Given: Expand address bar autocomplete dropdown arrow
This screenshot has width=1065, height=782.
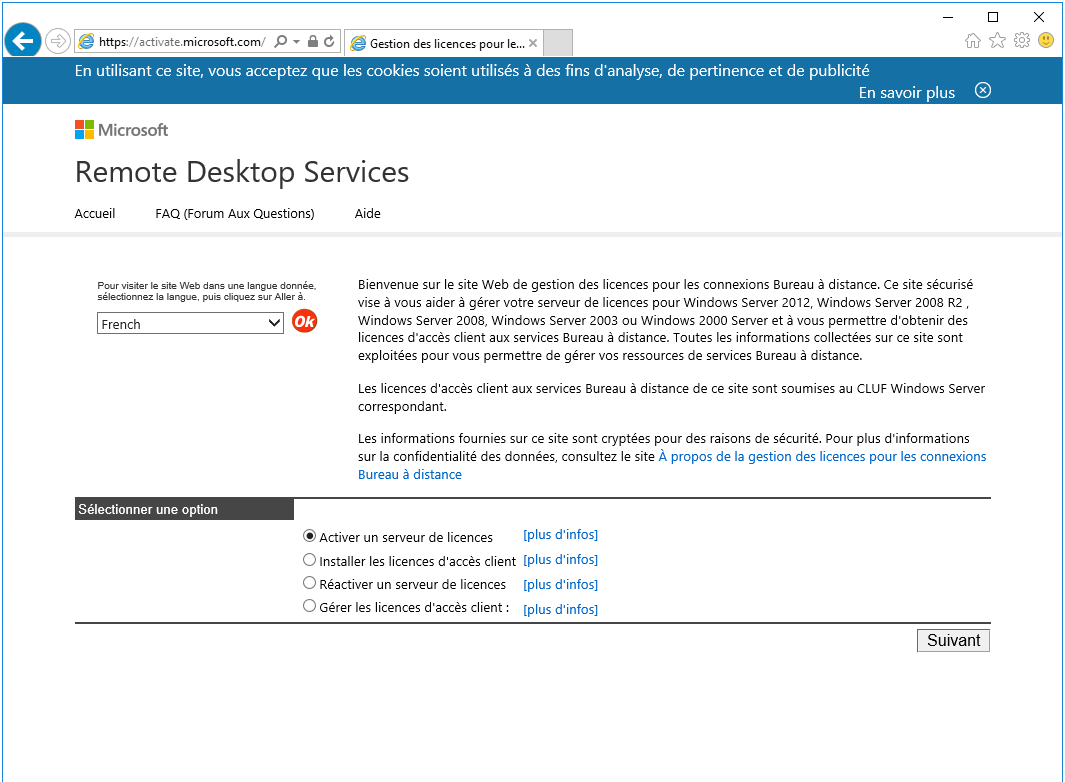Looking at the screenshot, I should point(296,41).
